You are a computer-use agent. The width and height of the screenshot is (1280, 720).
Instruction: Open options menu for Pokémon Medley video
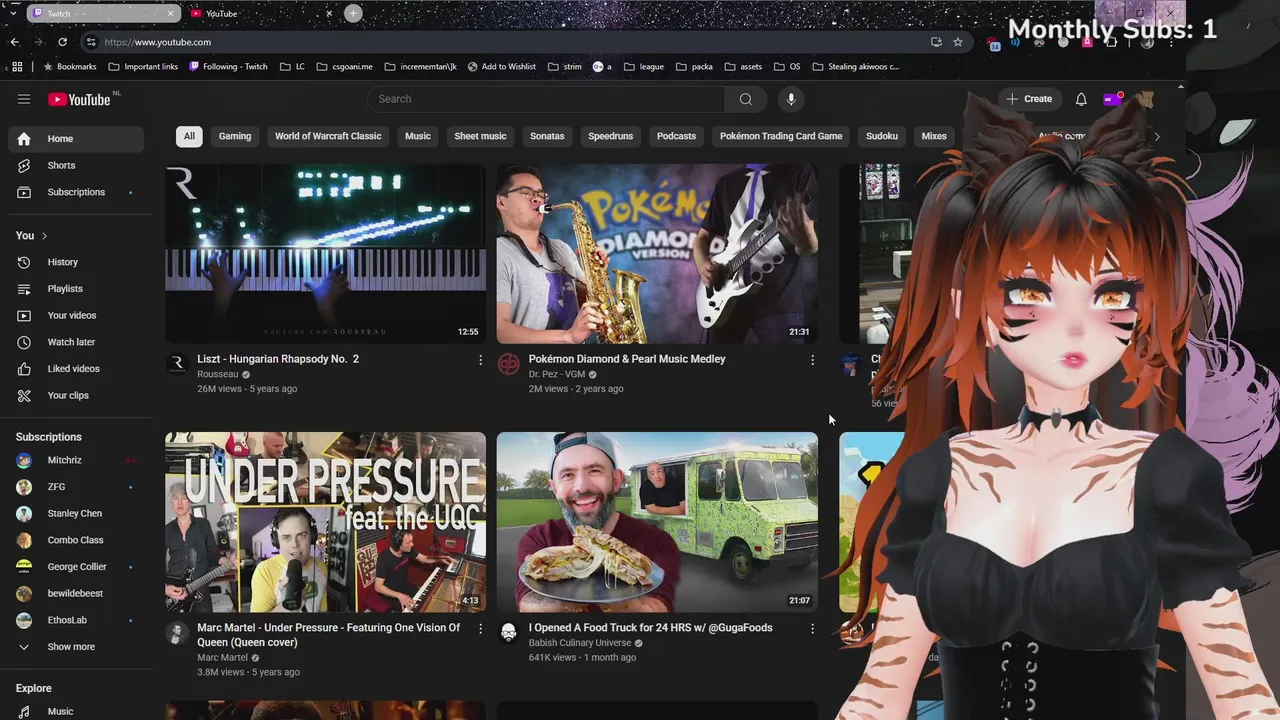[812, 360]
